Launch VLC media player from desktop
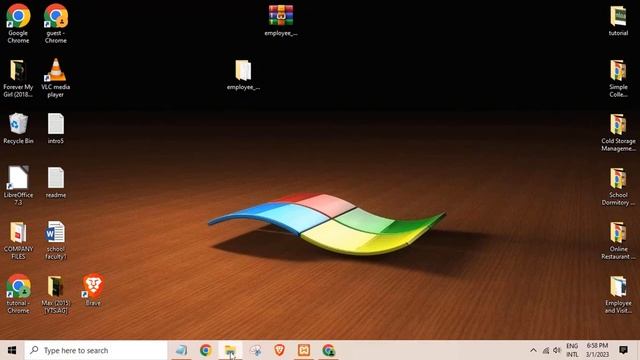The height and width of the screenshot is (360, 640). tap(56, 78)
